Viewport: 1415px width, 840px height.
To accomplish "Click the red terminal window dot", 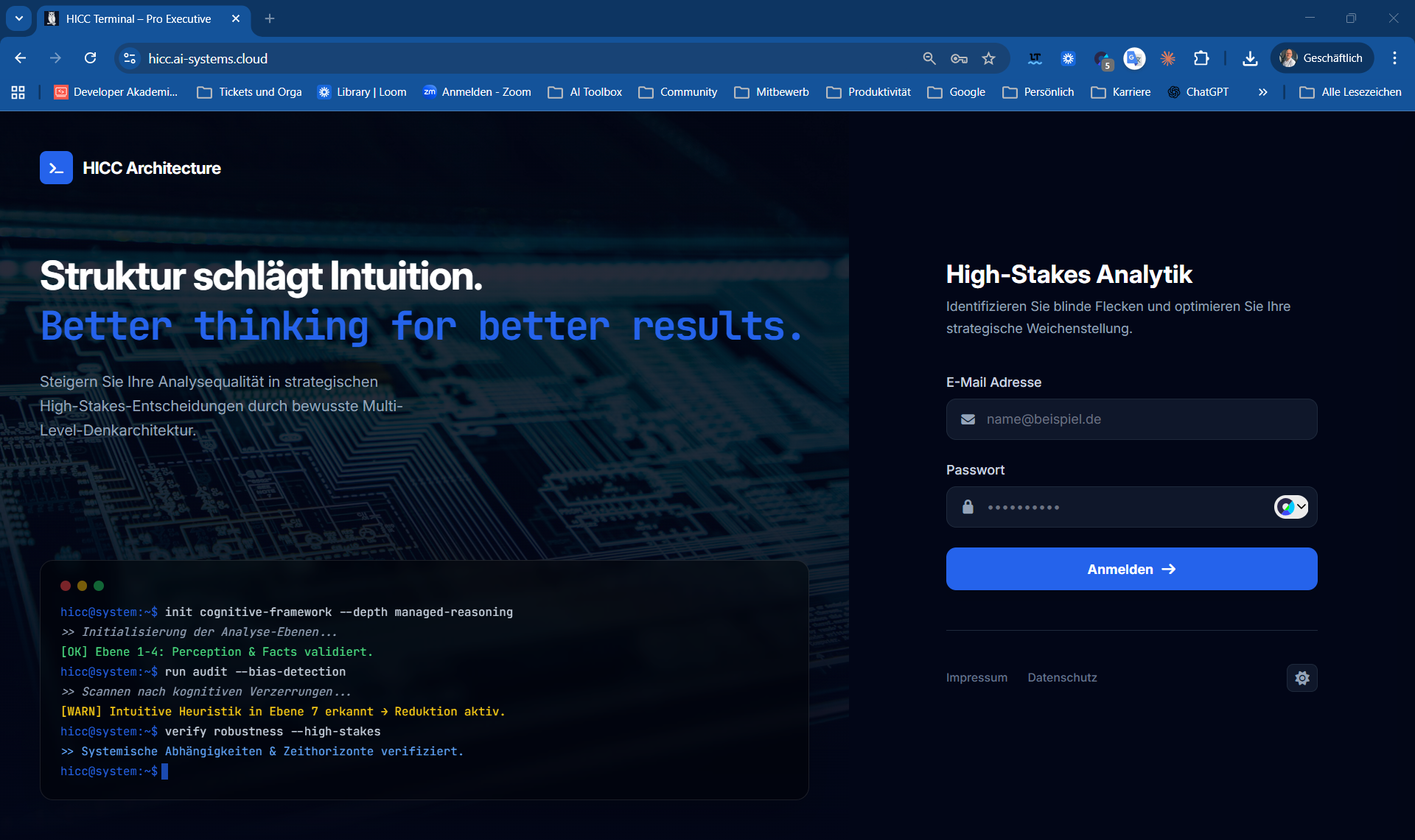I will click(x=65, y=586).
